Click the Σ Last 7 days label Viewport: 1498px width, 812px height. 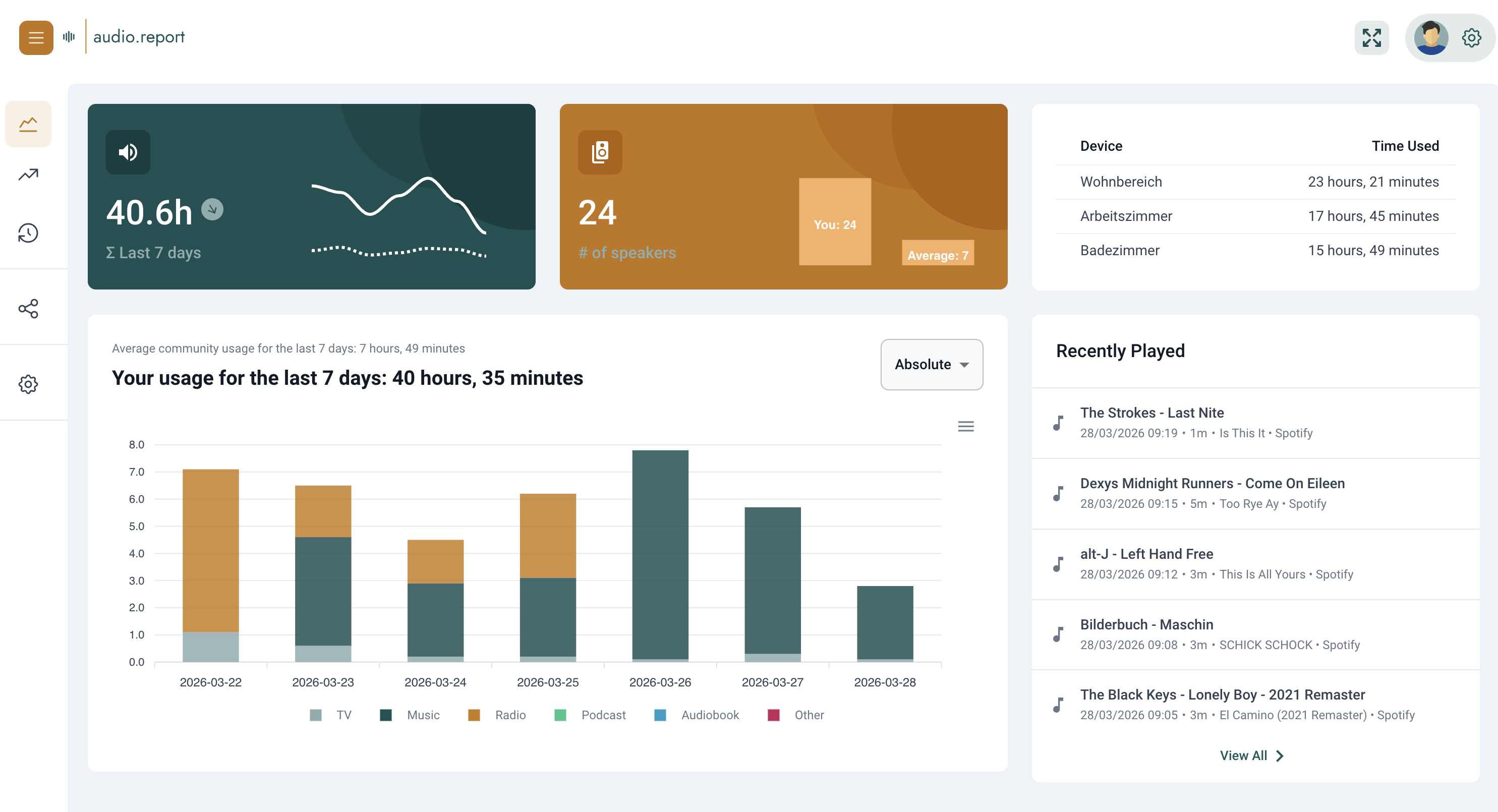tap(153, 253)
